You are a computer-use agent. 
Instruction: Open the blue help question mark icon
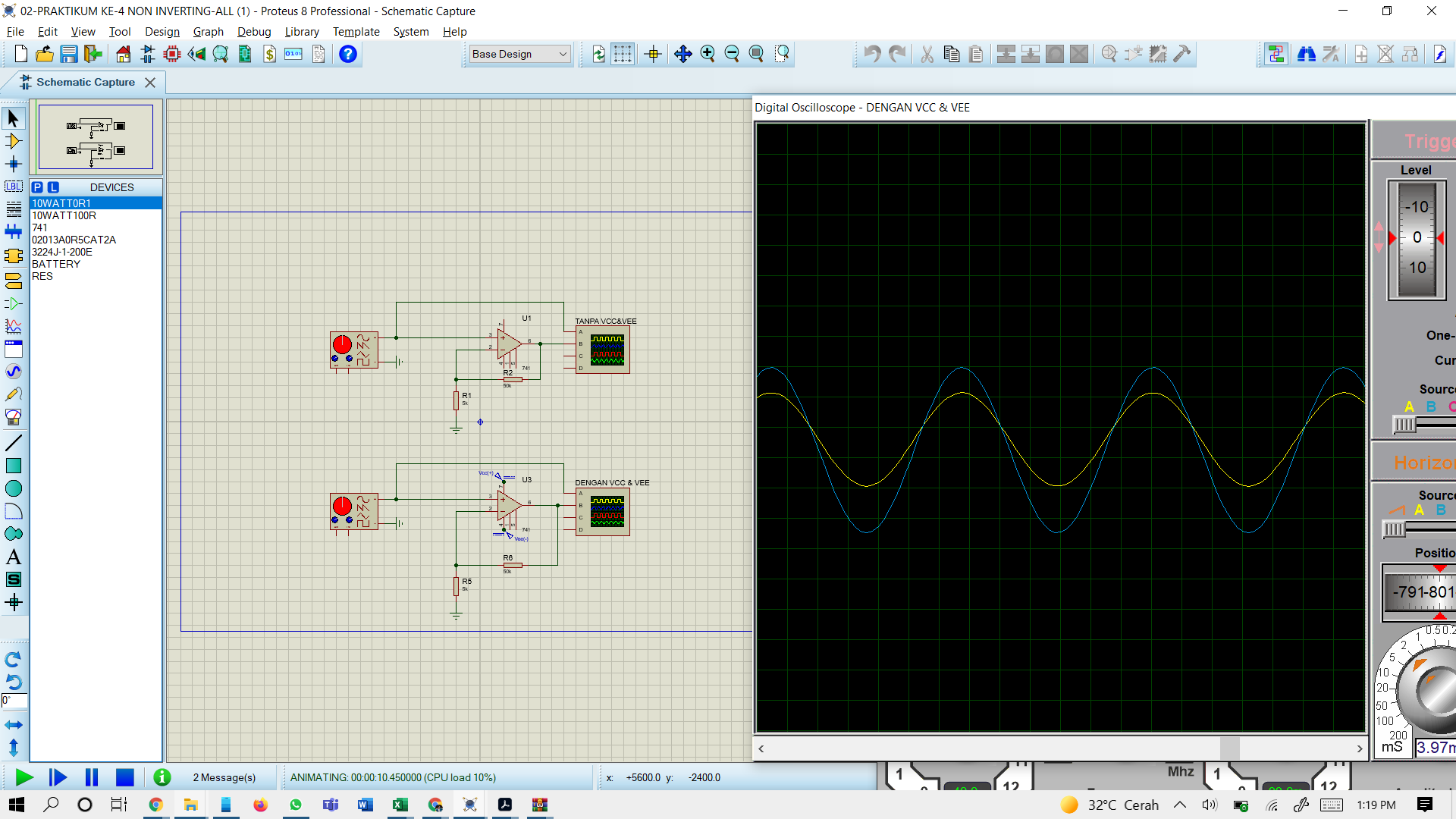348,54
